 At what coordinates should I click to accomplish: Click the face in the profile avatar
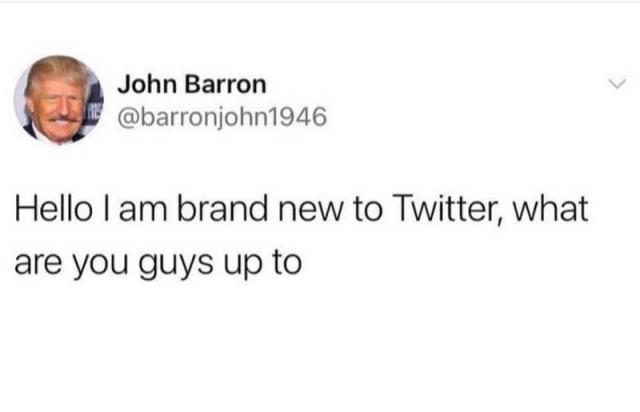(x=57, y=107)
